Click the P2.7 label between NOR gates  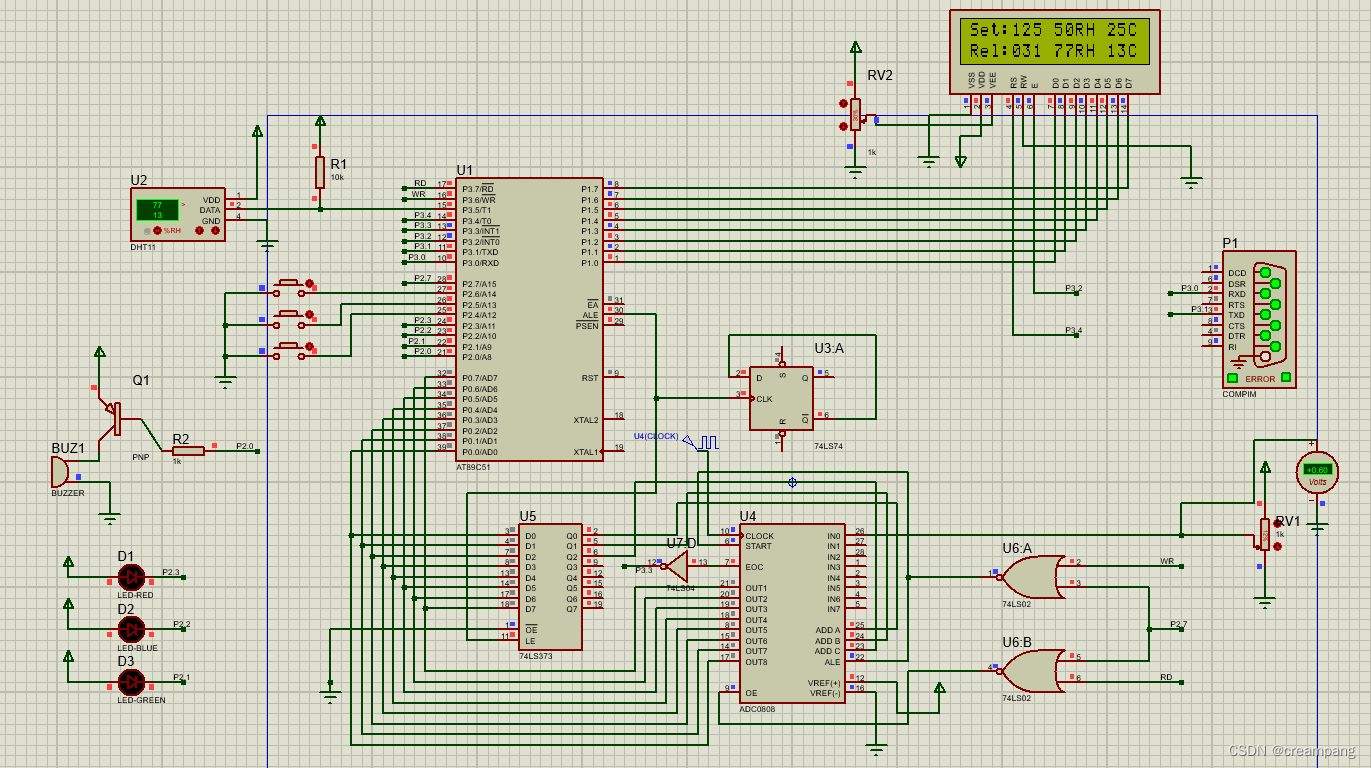tap(1179, 624)
